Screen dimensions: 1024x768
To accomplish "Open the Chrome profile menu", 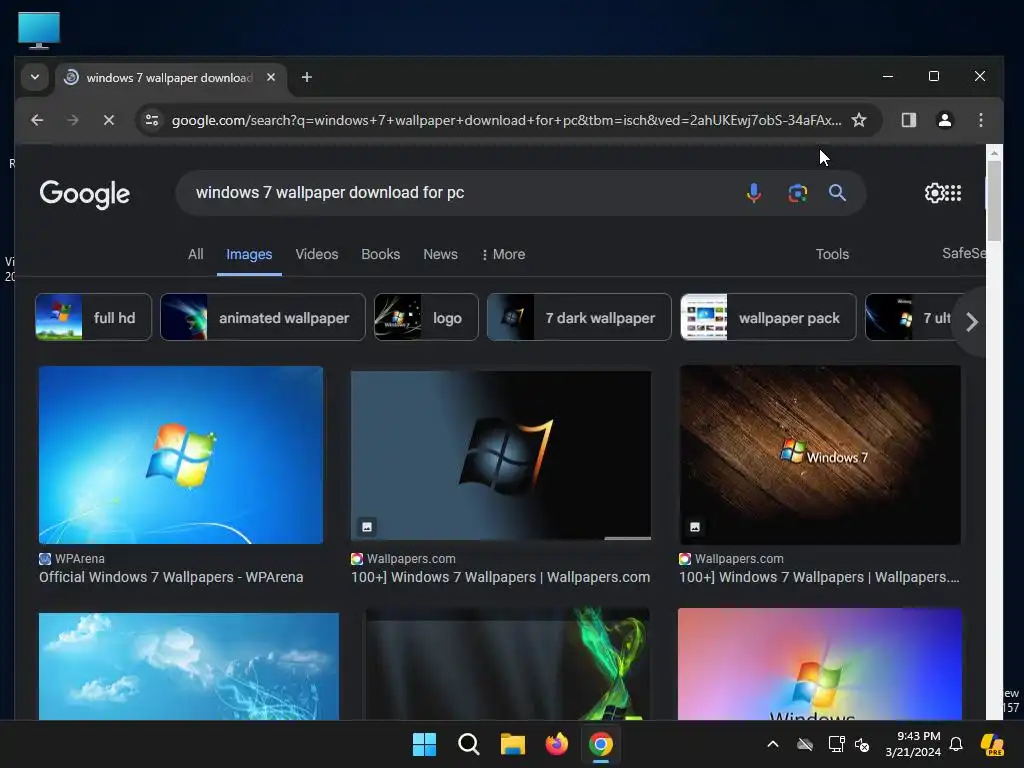I will 944,120.
